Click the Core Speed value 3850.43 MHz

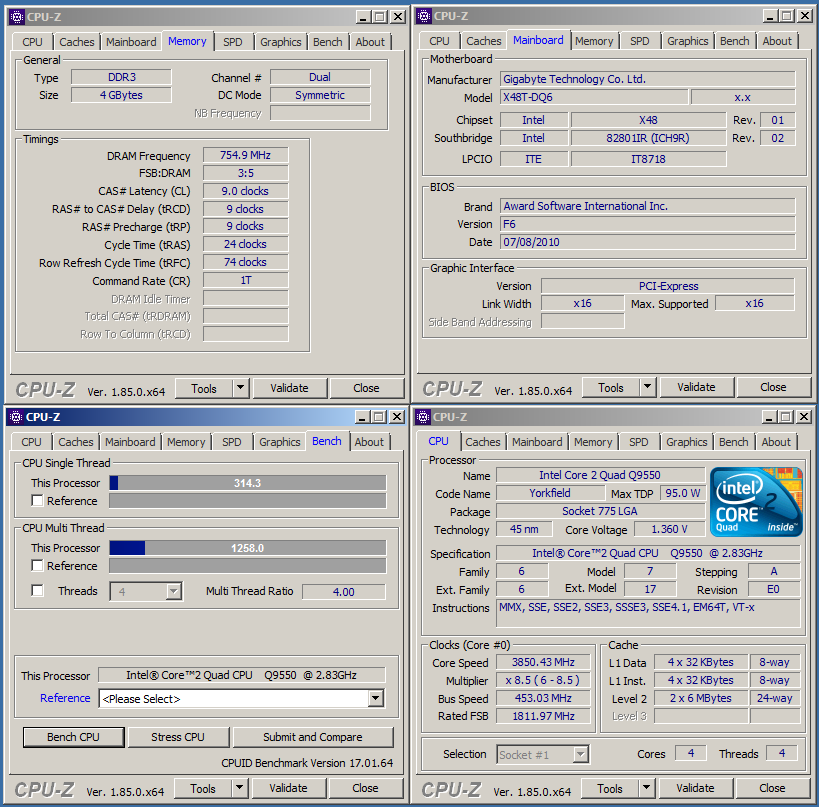(x=543, y=662)
